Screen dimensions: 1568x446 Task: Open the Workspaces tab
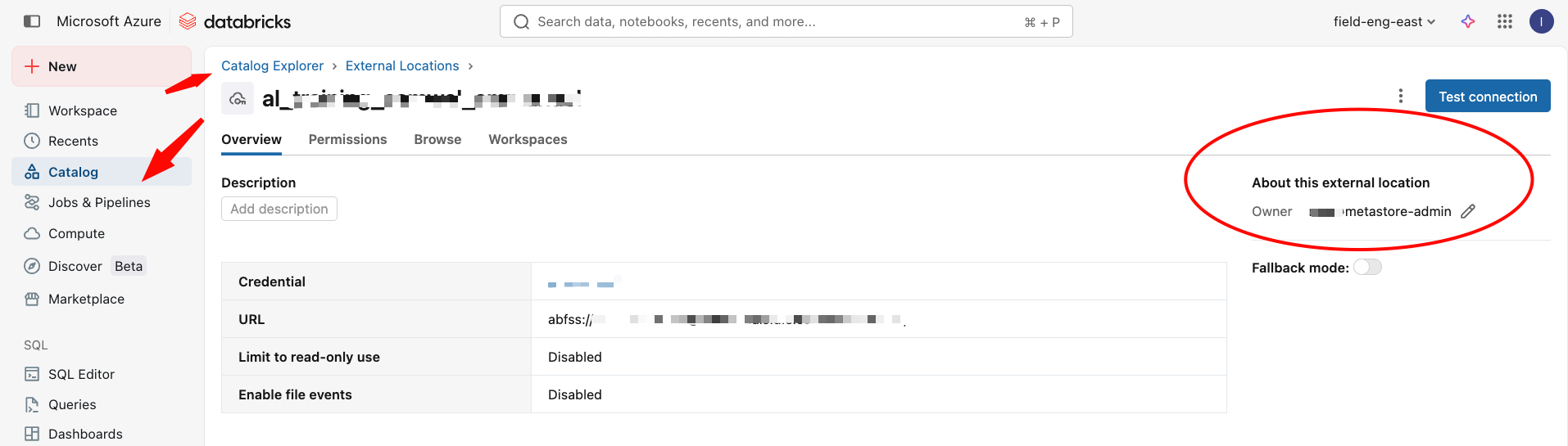point(528,139)
